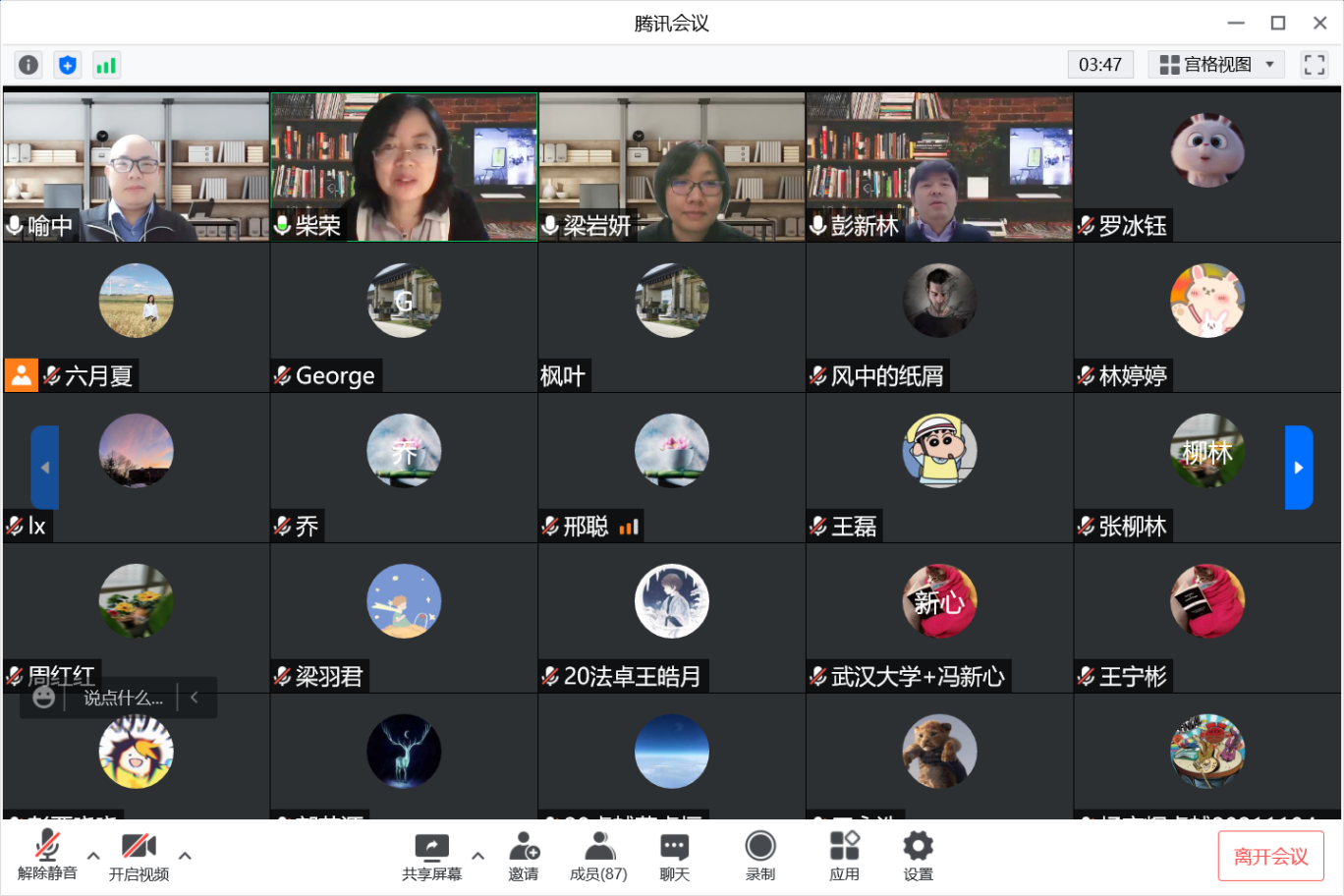This screenshot has height=896, width=1344.
Task: Open meeting info icon
Action: (x=28, y=65)
